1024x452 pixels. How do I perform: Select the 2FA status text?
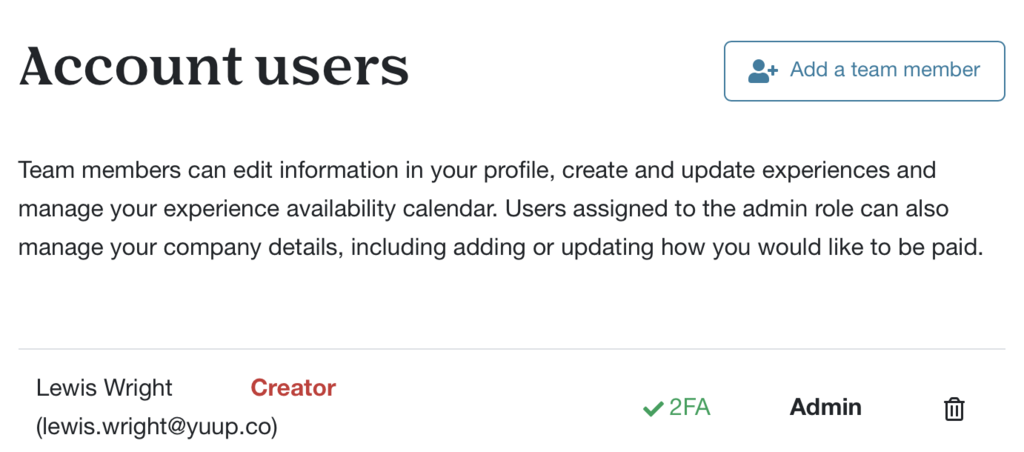(690, 408)
